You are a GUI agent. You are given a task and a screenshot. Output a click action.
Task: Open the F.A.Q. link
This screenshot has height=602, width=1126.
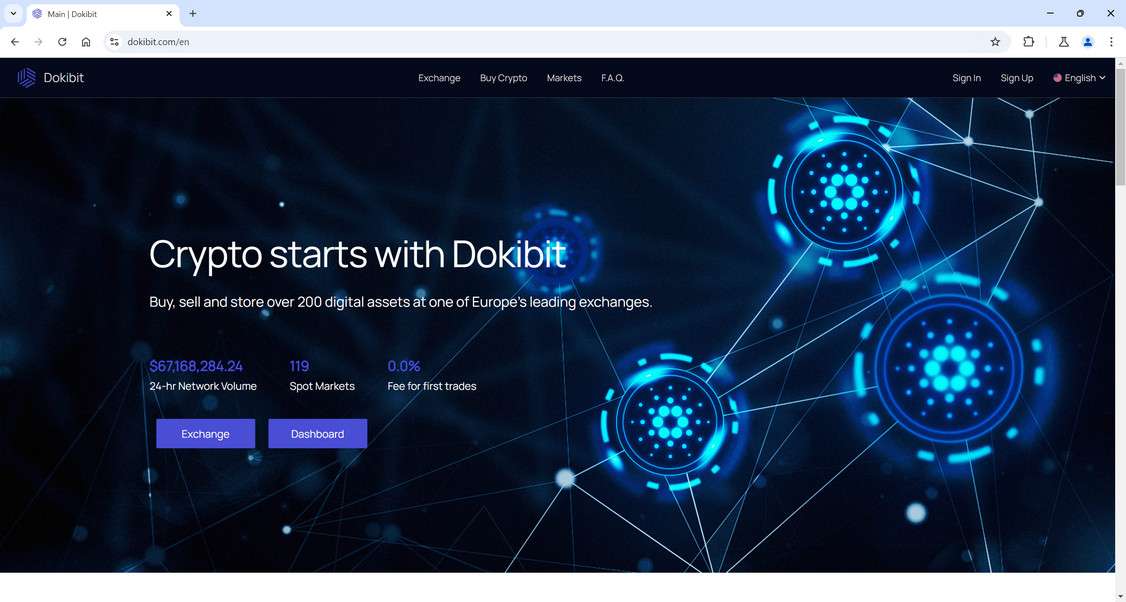[x=613, y=78]
